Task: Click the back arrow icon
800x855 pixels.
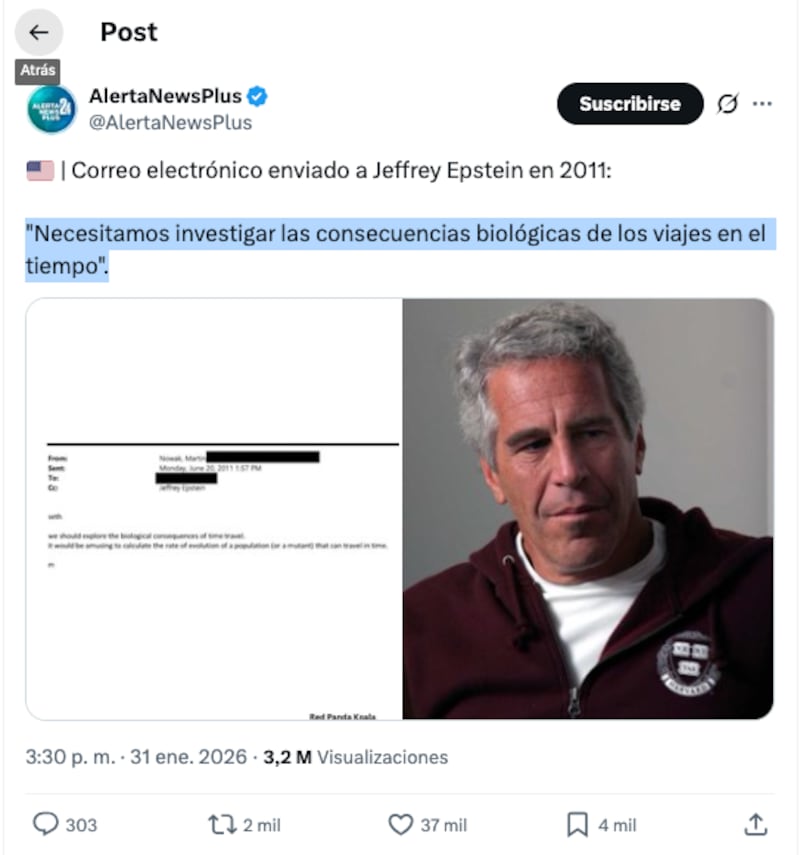Action: (x=38, y=32)
